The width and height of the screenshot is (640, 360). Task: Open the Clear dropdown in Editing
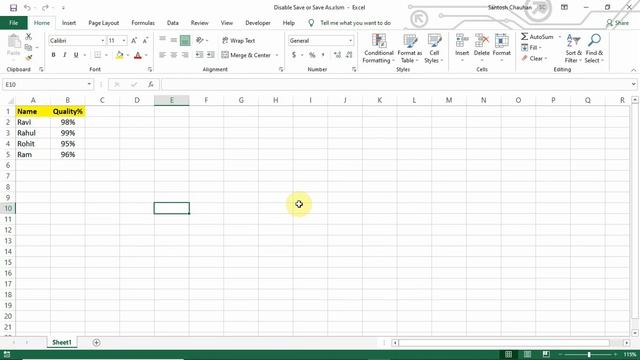[534, 58]
